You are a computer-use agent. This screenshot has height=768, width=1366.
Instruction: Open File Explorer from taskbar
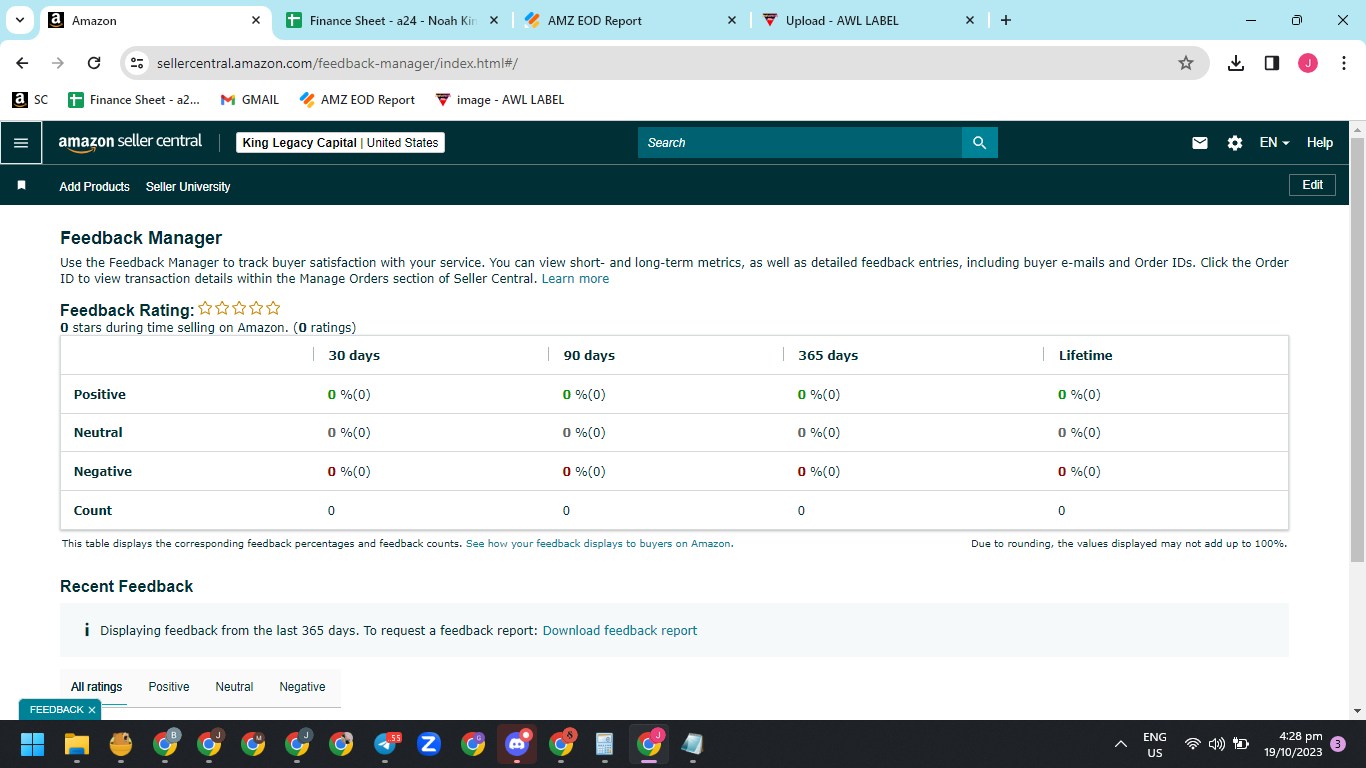(x=77, y=744)
